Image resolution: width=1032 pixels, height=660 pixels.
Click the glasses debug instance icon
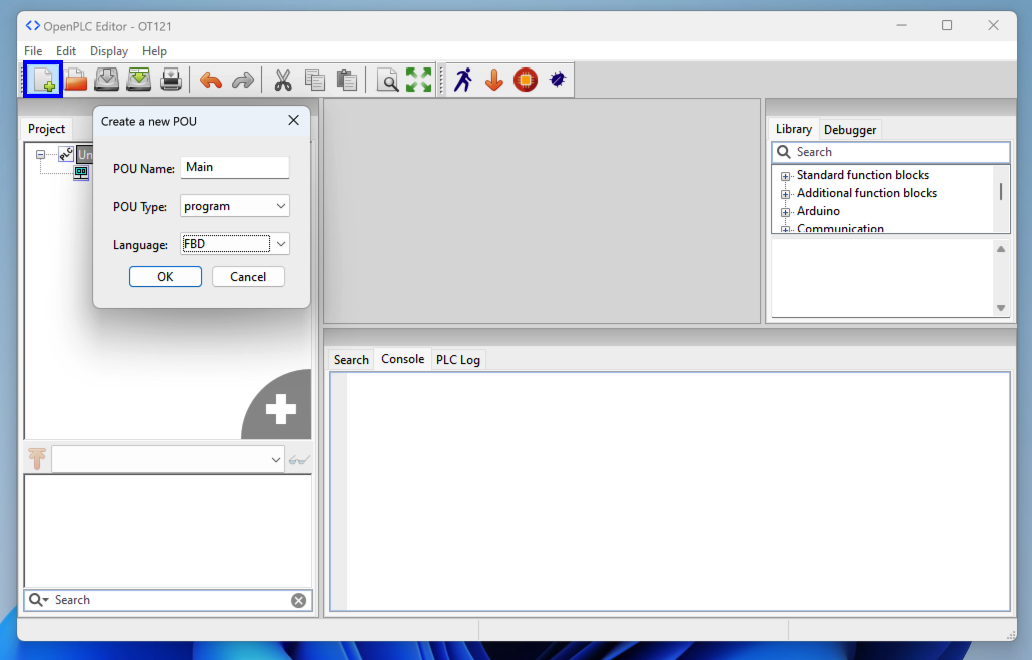coord(299,459)
